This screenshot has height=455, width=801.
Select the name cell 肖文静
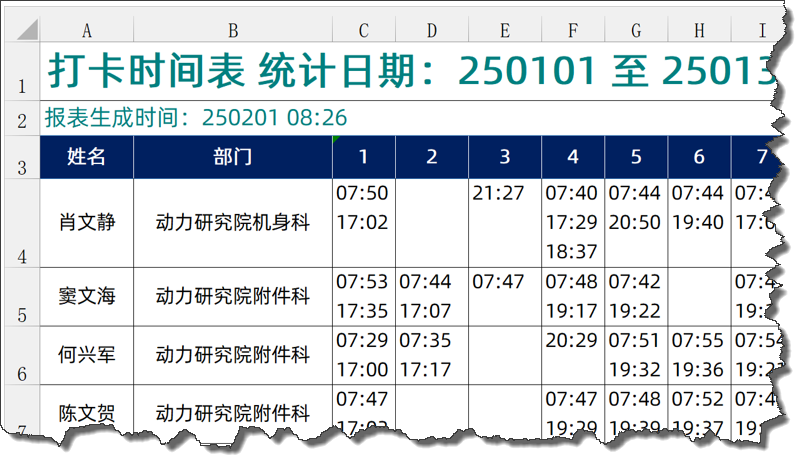pos(87,223)
